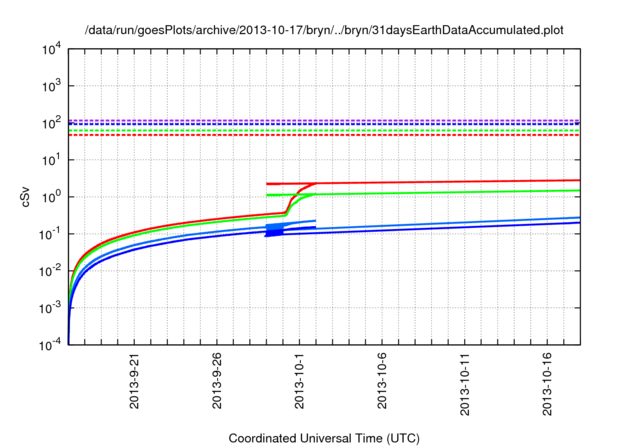Screen dimensions: 640x448
Task: Click the cSv y-axis label
Action: 25,197
